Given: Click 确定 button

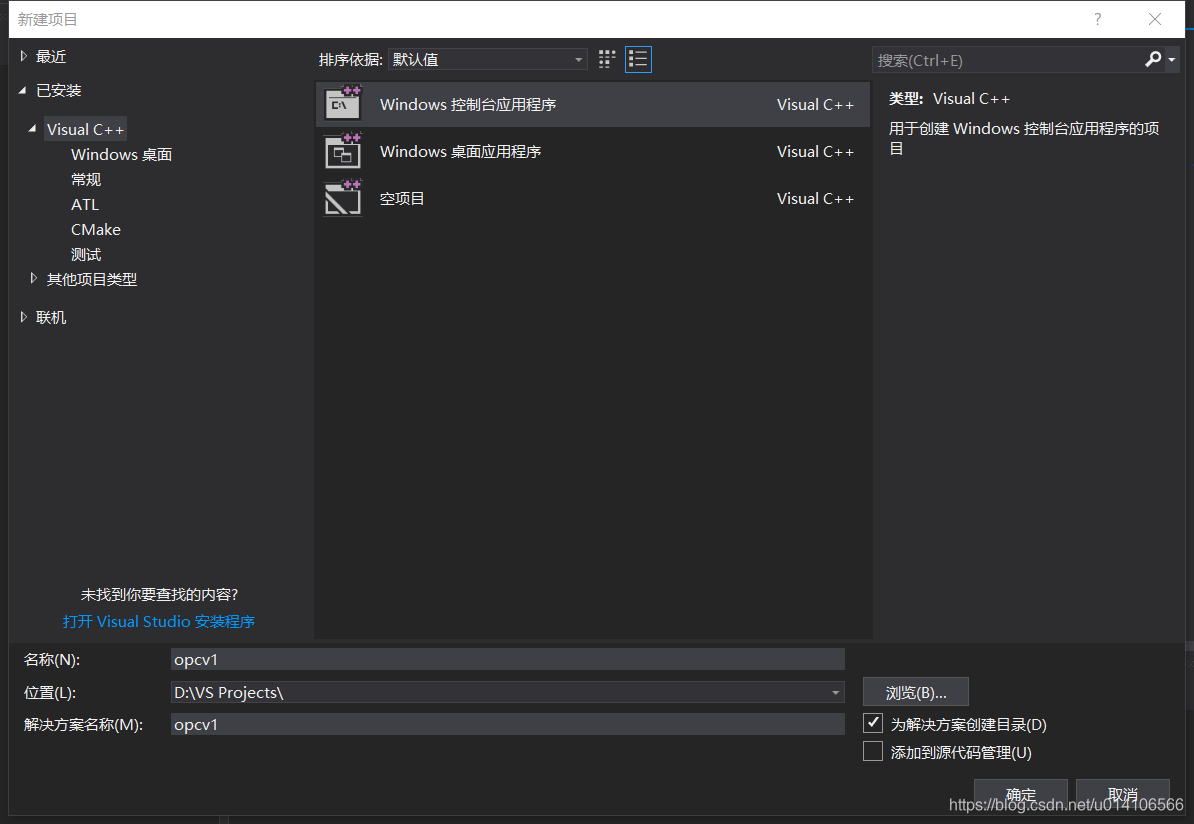Looking at the screenshot, I should click(x=1021, y=794).
